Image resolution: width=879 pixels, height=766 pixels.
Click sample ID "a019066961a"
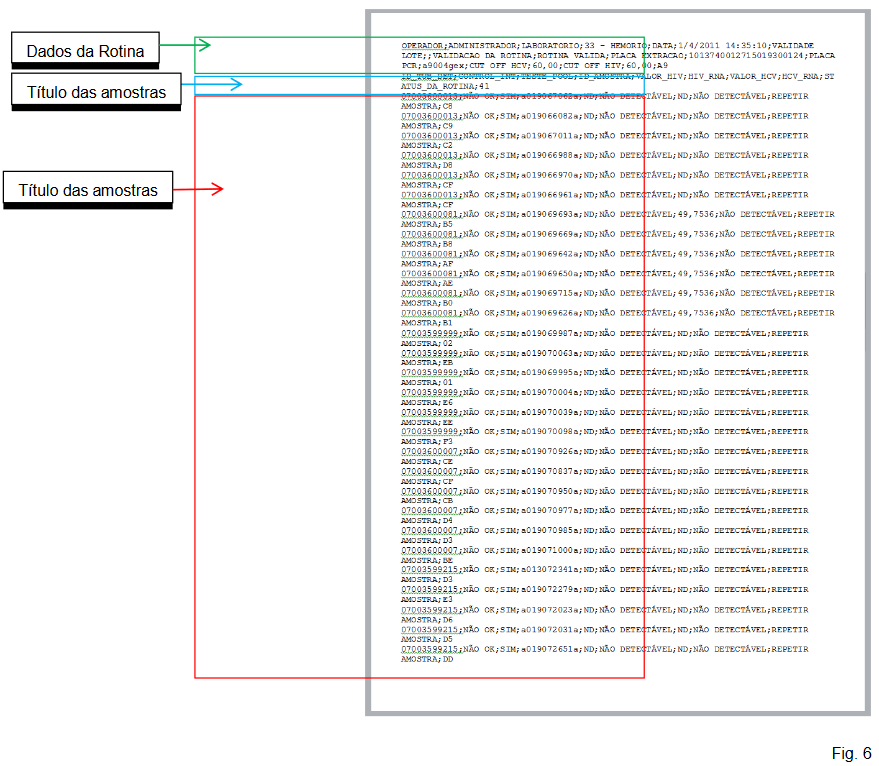(x=550, y=195)
